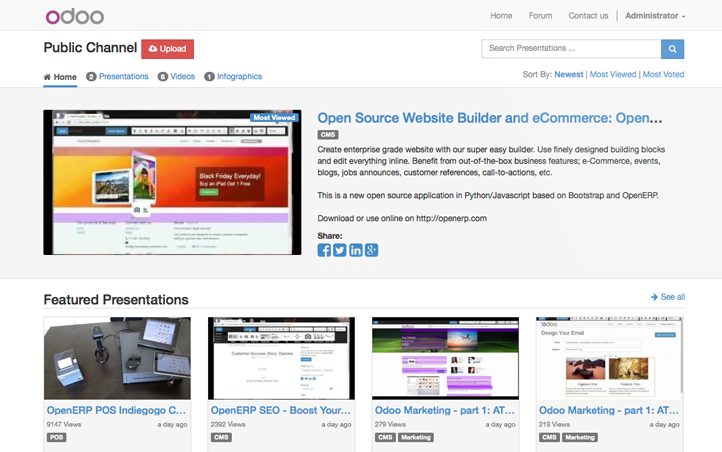Click the Public Channel heading
The height and width of the screenshot is (452, 722).
click(x=90, y=48)
